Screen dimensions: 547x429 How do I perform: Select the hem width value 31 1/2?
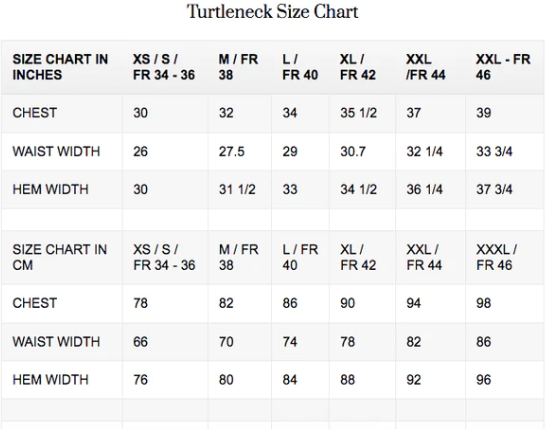click(237, 189)
